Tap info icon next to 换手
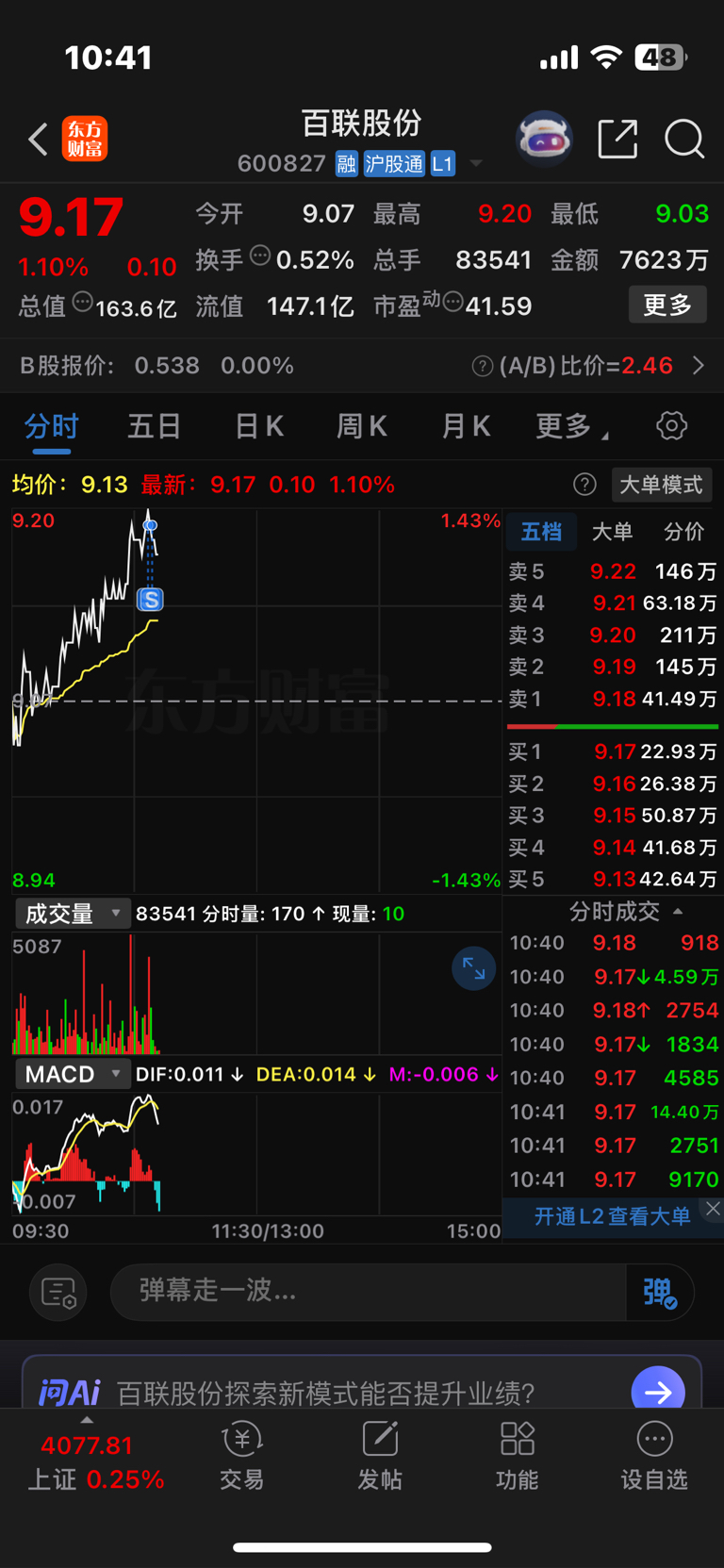Image resolution: width=724 pixels, height=1568 pixels. point(260,255)
